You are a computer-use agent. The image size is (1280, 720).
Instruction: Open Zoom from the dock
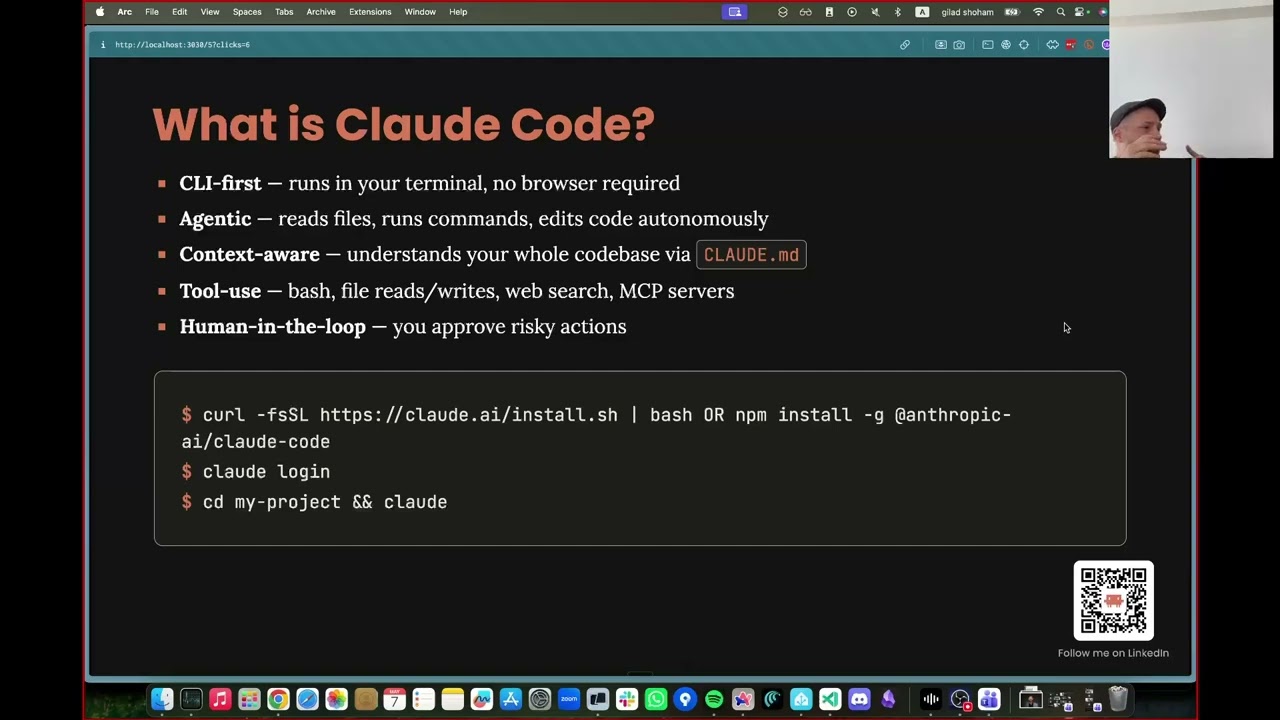[569, 699]
